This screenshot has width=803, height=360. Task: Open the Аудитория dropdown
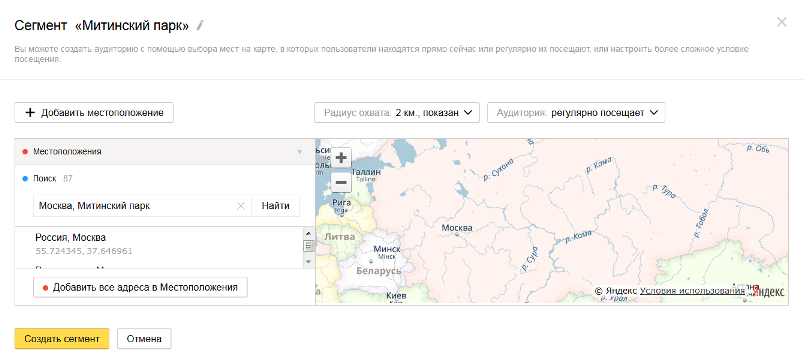(x=576, y=113)
